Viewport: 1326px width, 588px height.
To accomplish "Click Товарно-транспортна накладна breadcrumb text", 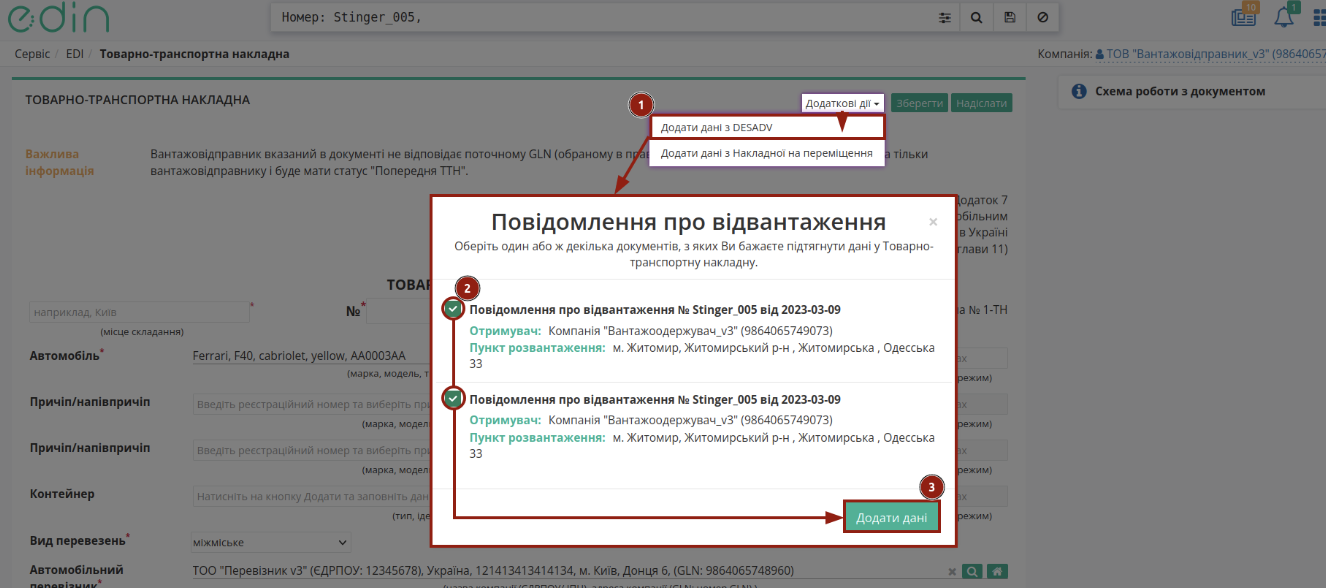I will (194, 53).
